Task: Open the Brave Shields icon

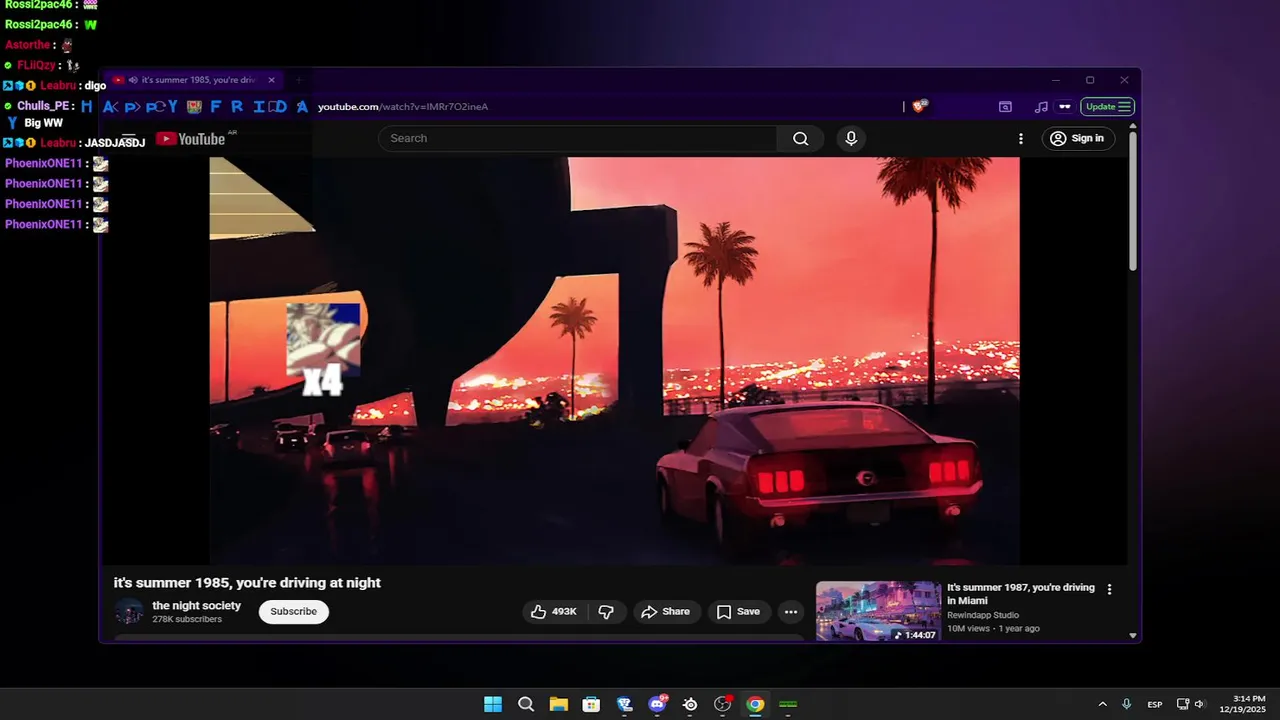Action: point(921,106)
